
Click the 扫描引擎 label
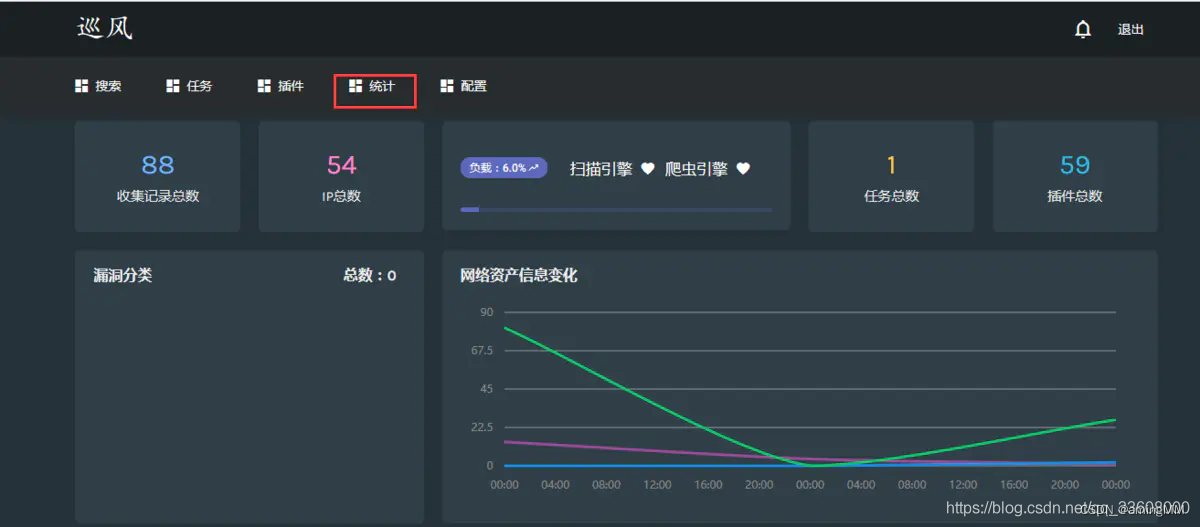click(x=601, y=169)
